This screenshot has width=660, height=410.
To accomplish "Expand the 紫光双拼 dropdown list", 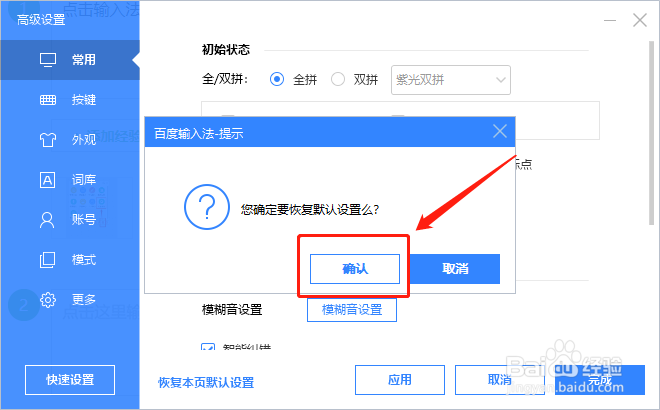I will [451, 80].
